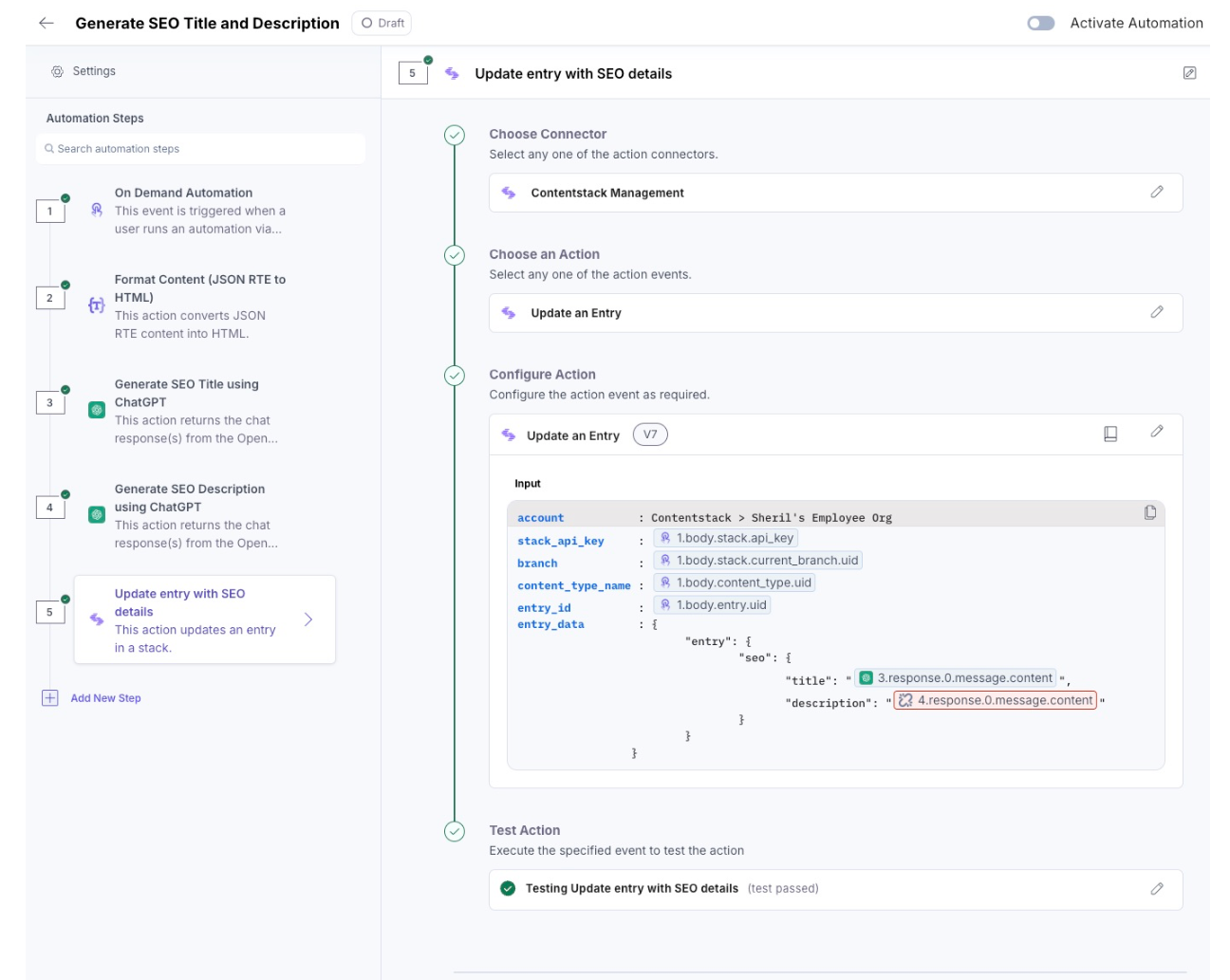Edit the Contentstack Management connector
Screen dimensions: 1230x980
1157,192
